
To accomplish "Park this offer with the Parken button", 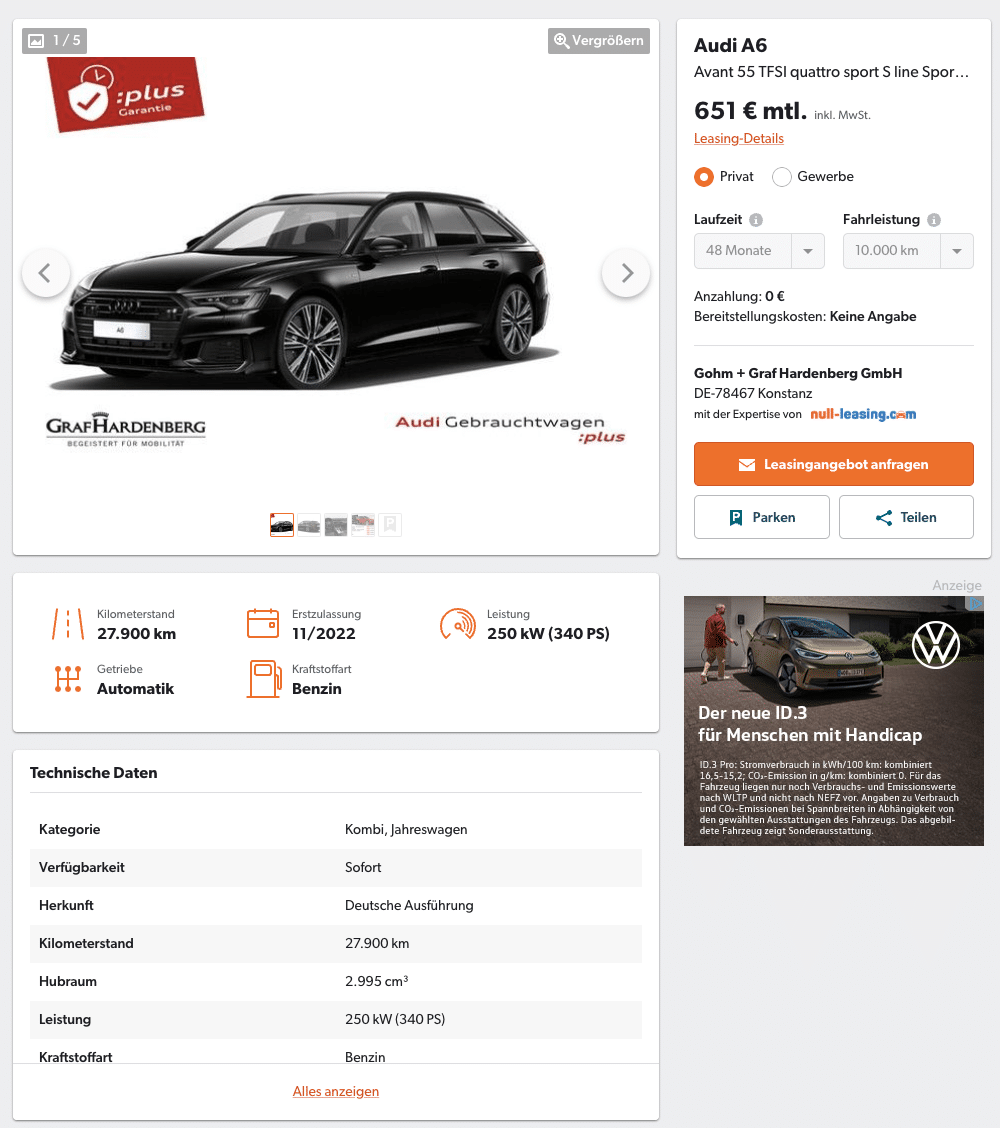I will point(762,517).
